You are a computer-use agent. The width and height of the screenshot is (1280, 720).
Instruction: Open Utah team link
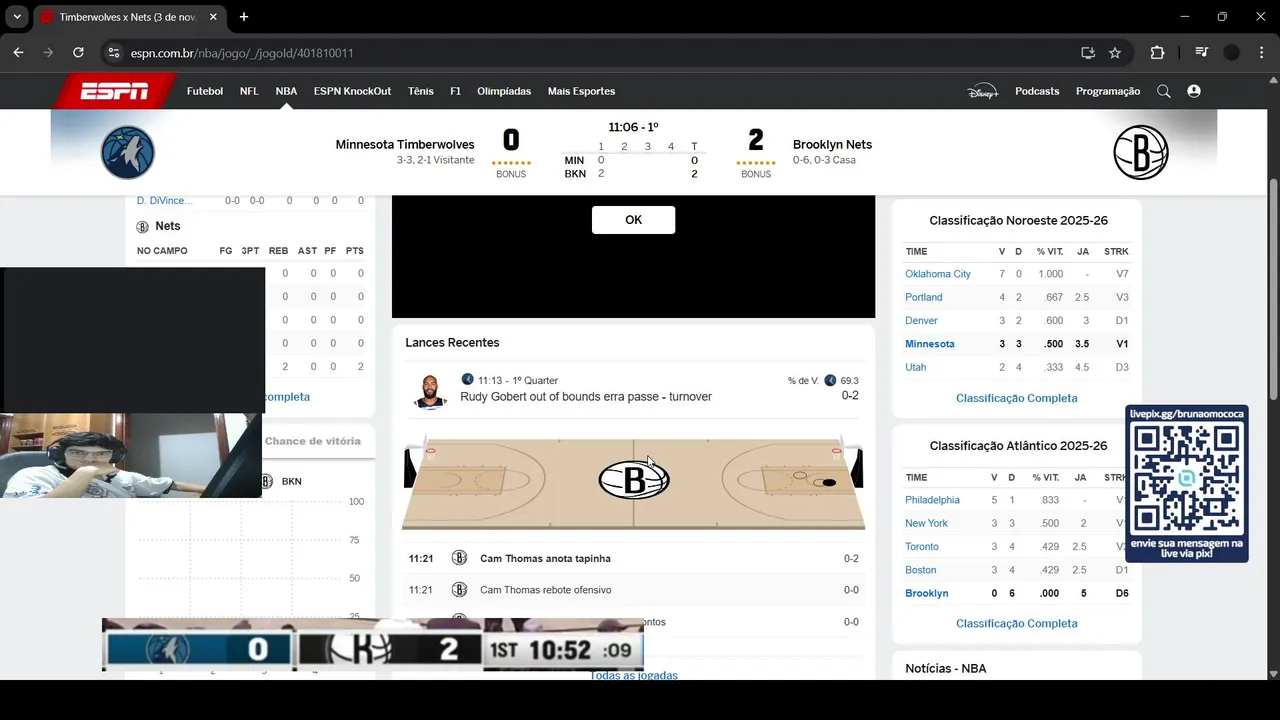[915, 367]
